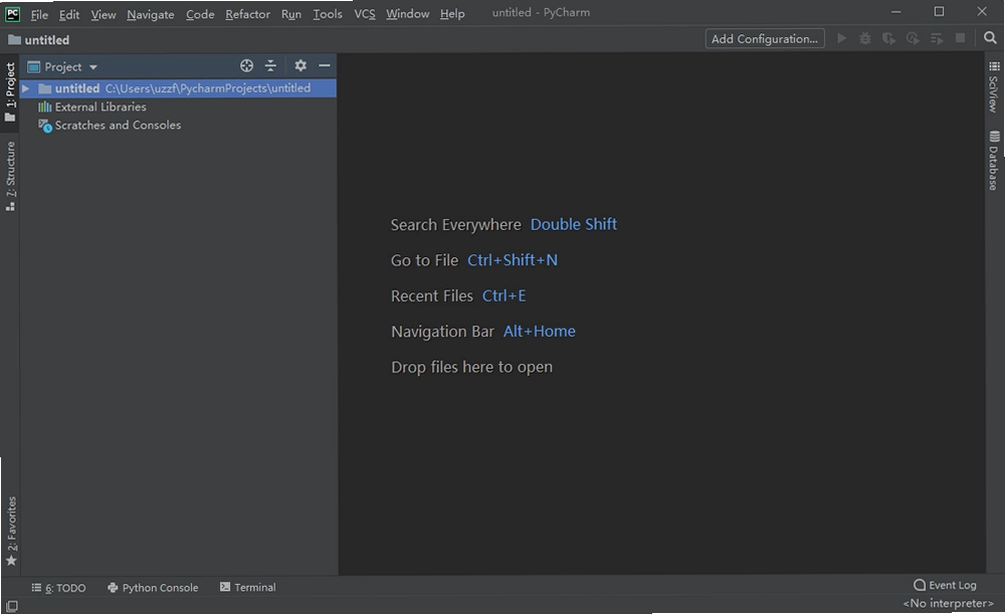Maximize the PyCharm window
Image resolution: width=1005 pixels, height=614 pixels.
(939, 12)
